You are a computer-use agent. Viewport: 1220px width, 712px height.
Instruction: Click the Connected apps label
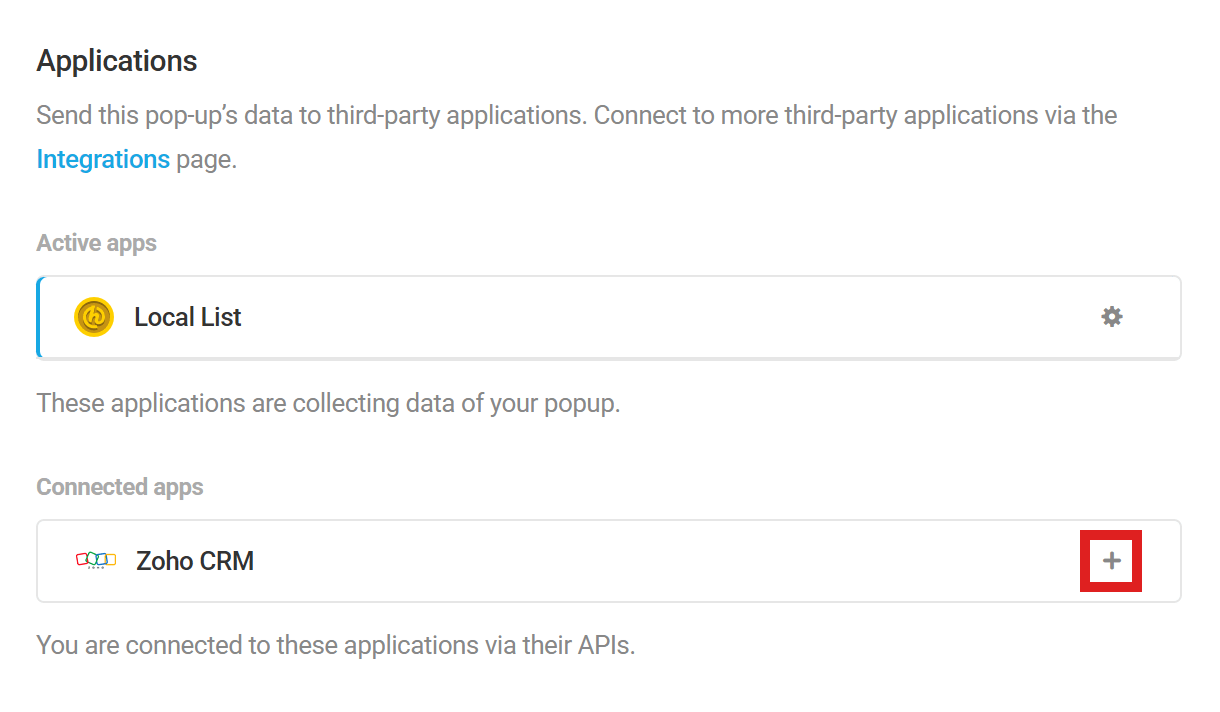(x=120, y=487)
